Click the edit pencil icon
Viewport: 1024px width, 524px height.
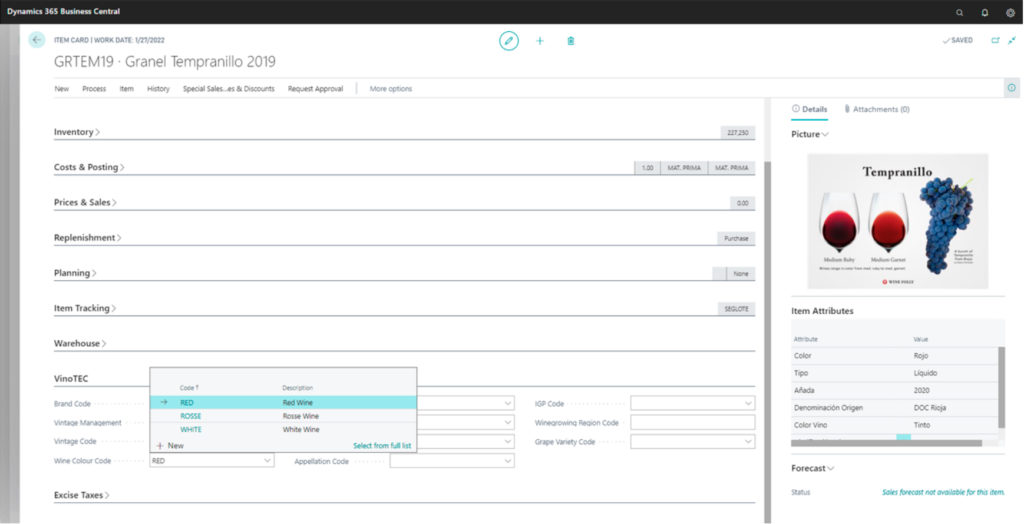point(509,41)
